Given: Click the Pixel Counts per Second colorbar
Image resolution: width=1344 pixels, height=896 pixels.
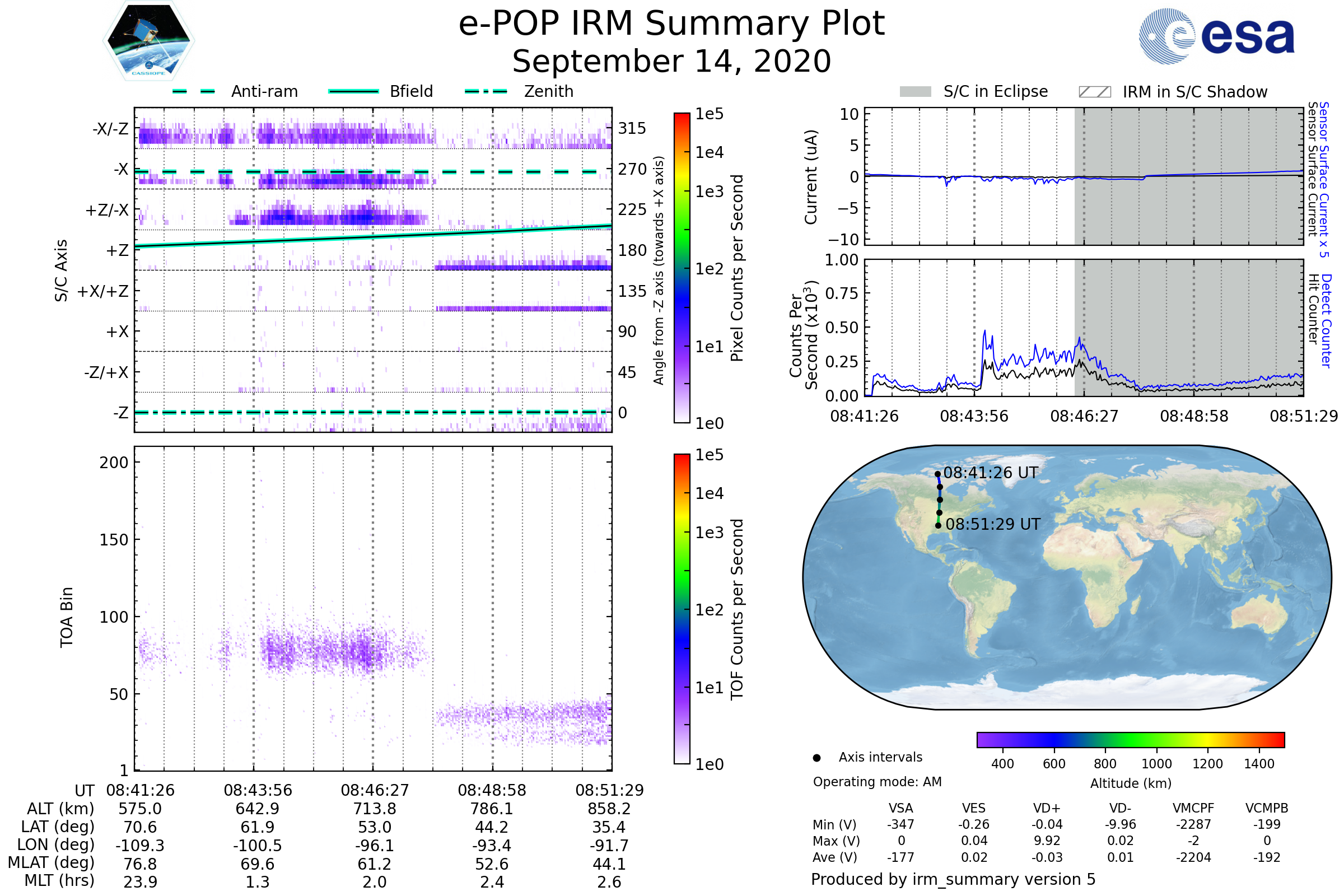Looking at the screenshot, I should pyautogui.click(x=682, y=268).
